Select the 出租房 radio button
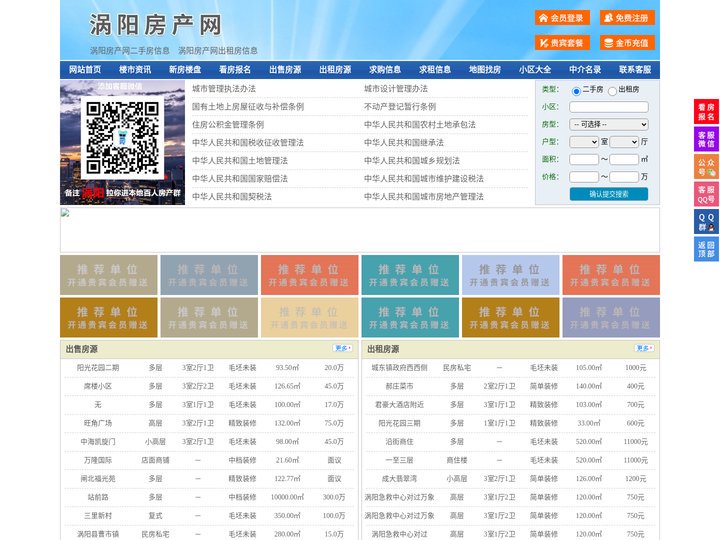Viewport: 720px width, 540px height. [x=612, y=91]
